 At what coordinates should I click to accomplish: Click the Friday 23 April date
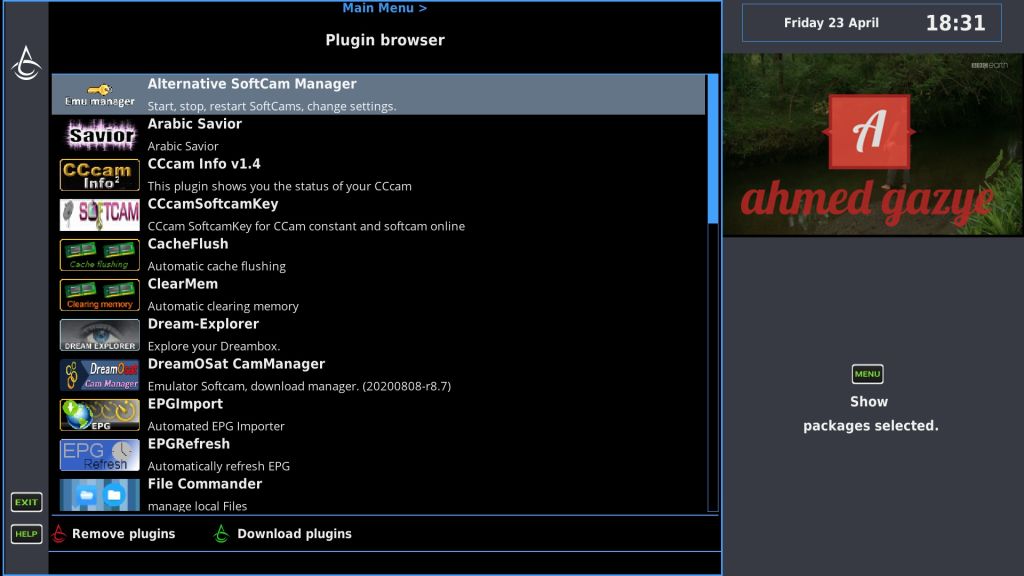(831, 23)
